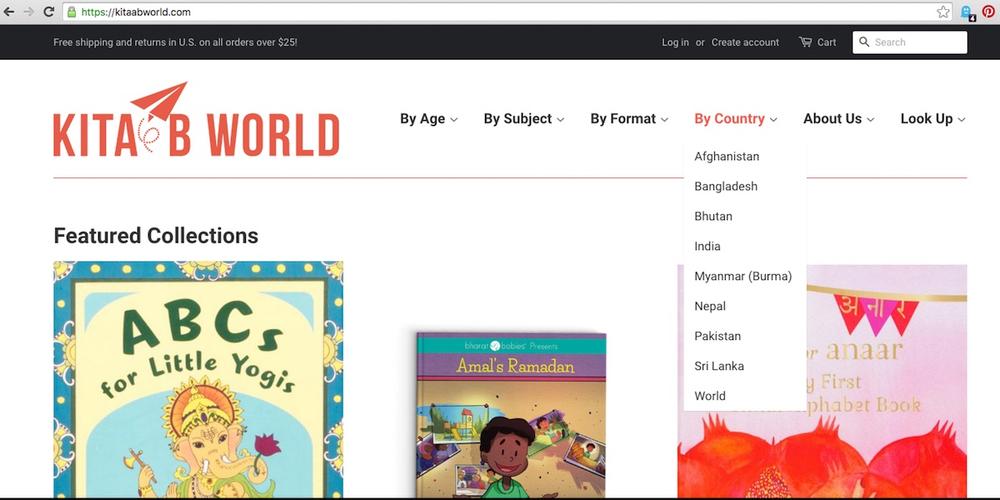The image size is (1000, 500).
Task: Select Sri Lanka from the menu
Action: [719, 366]
